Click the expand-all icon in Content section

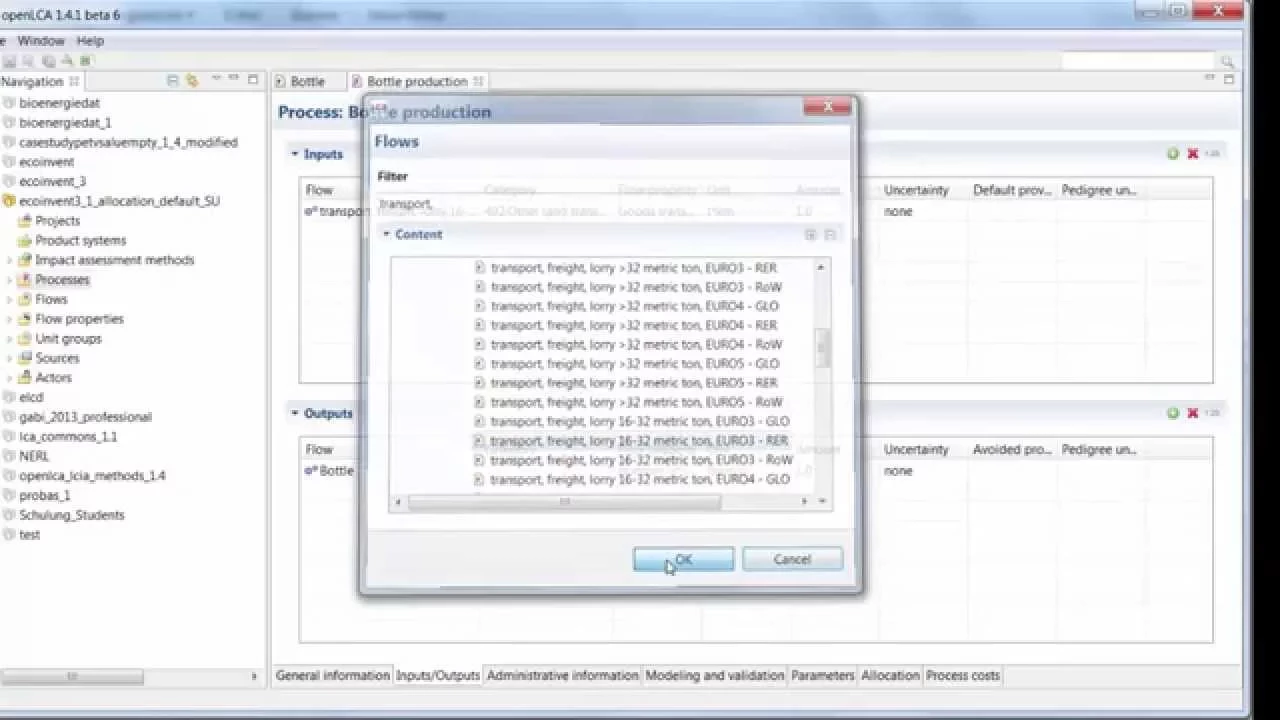click(811, 235)
